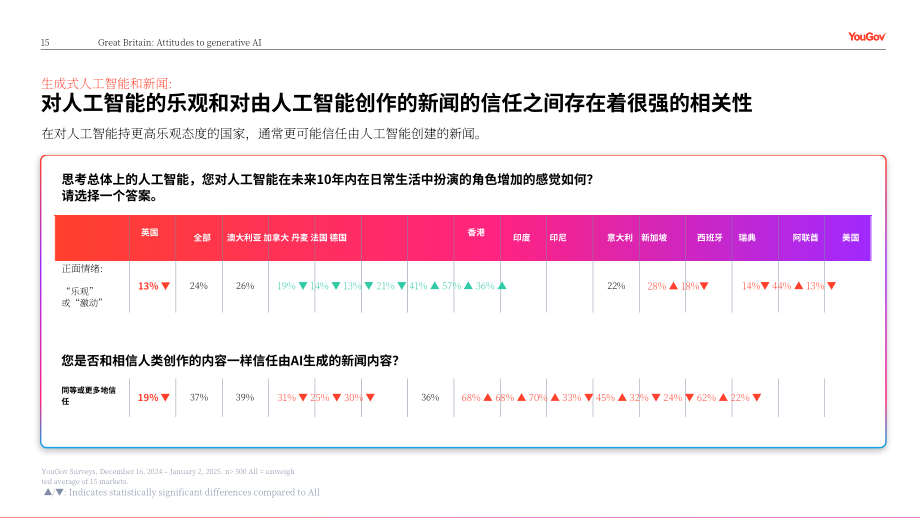The width and height of the screenshot is (920, 518).
Task: Click the main title starting "对人工智能的乐观"
Action: tap(397, 103)
